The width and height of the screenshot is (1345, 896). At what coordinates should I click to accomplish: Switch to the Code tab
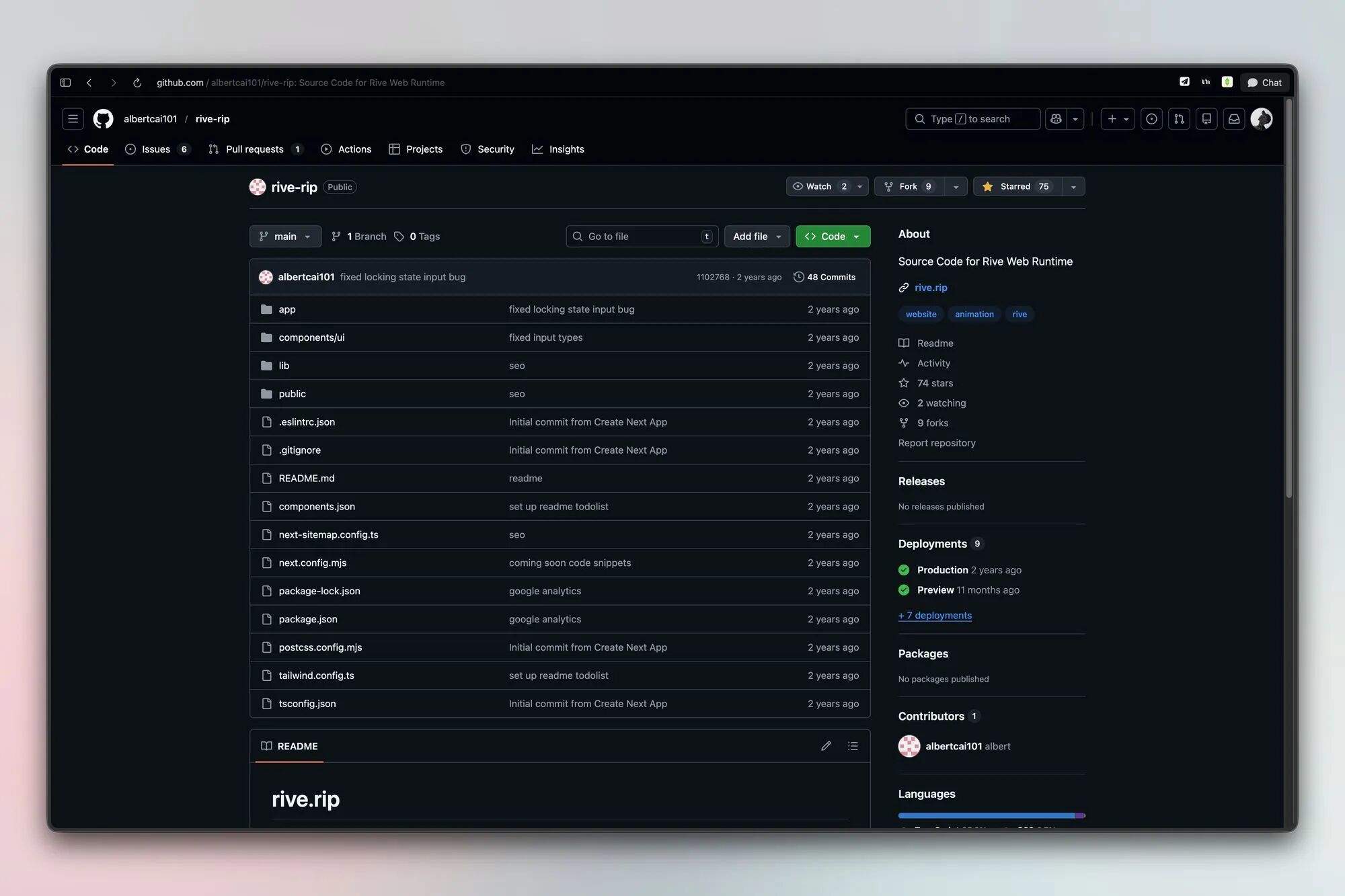pos(87,149)
